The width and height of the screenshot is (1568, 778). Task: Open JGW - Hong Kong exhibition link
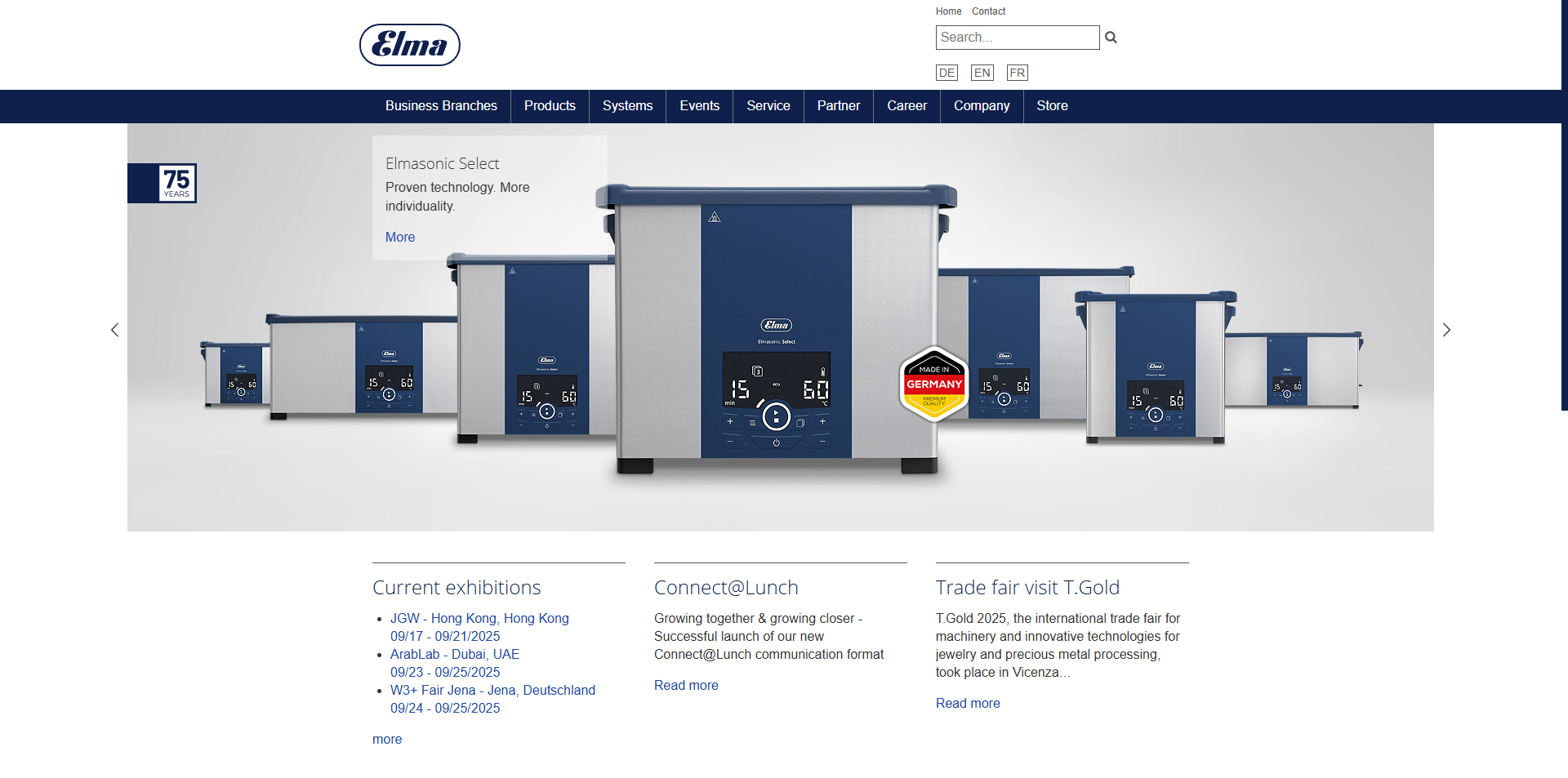coord(479,618)
